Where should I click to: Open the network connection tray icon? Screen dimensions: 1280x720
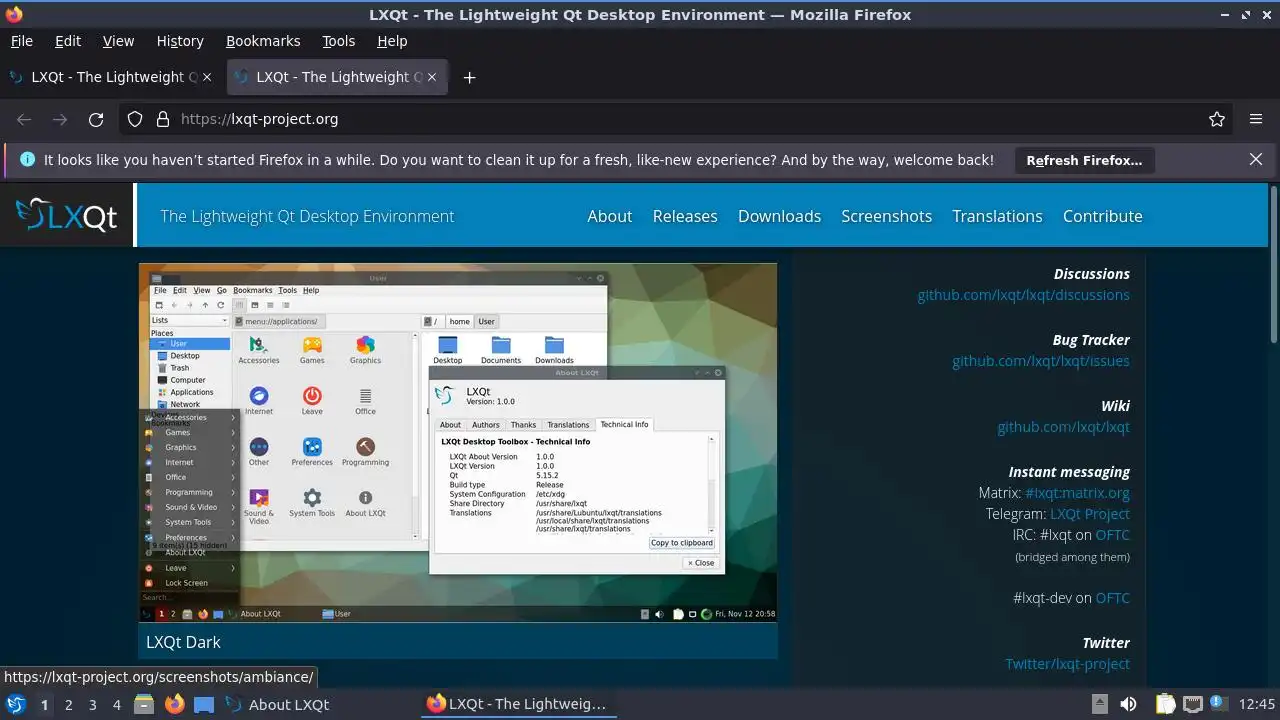(1192, 704)
